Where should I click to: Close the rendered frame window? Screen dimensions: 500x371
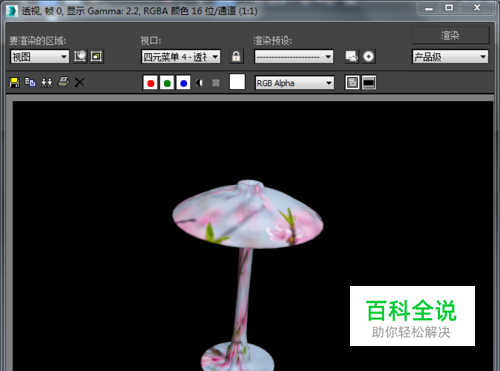pyautogui.click(x=477, y=8)
